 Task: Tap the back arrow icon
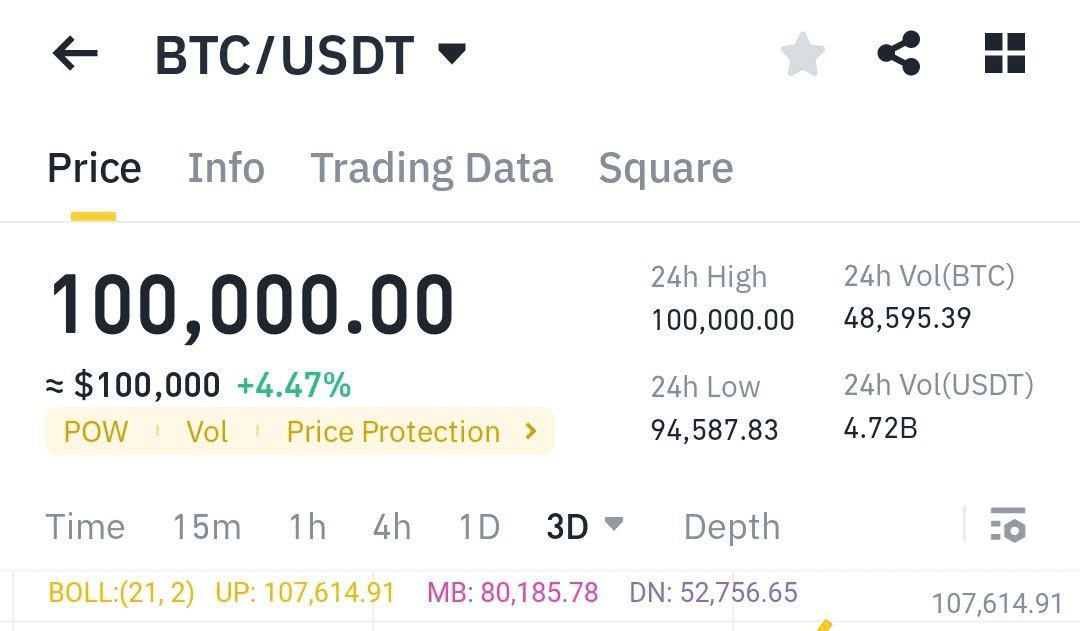click(75, 54)
